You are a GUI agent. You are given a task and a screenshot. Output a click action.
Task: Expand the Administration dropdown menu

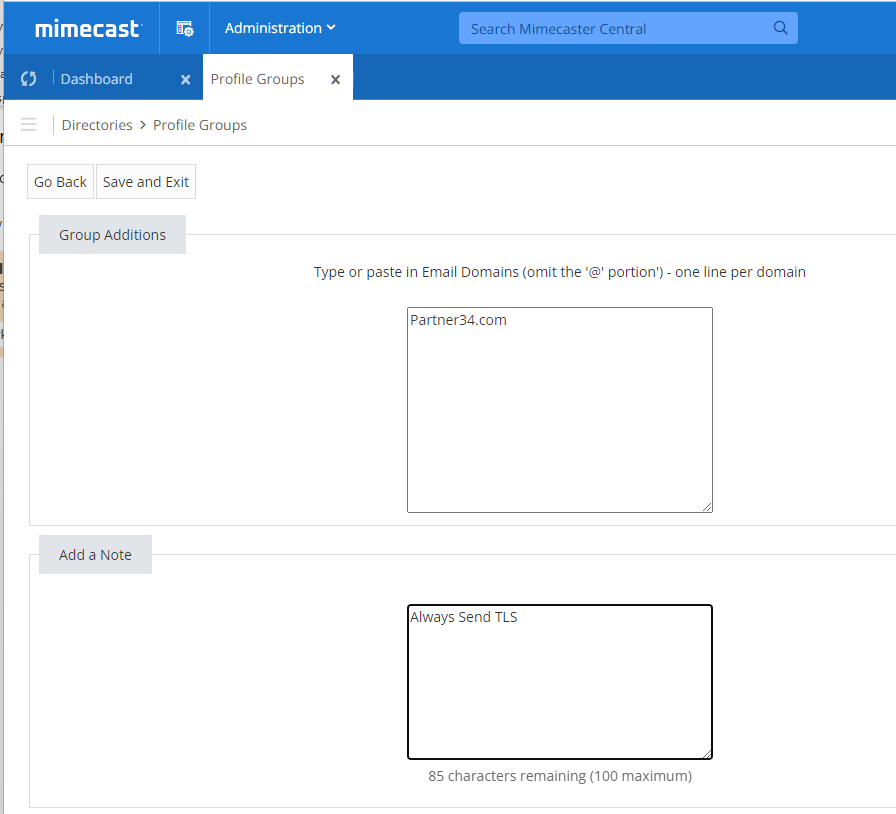[279, 28]
